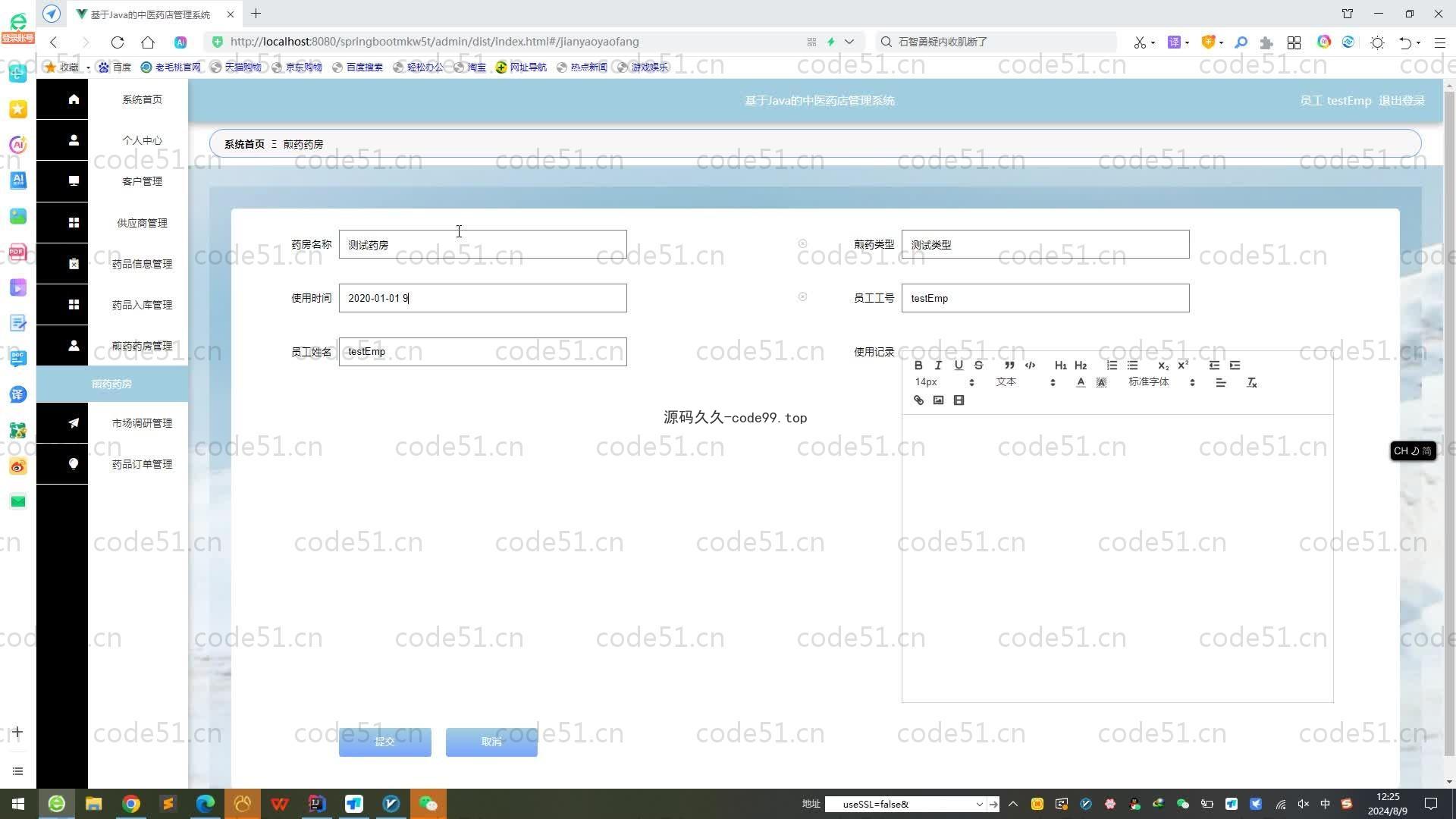Toggle italic formatting in the editor

pos(938,366)
